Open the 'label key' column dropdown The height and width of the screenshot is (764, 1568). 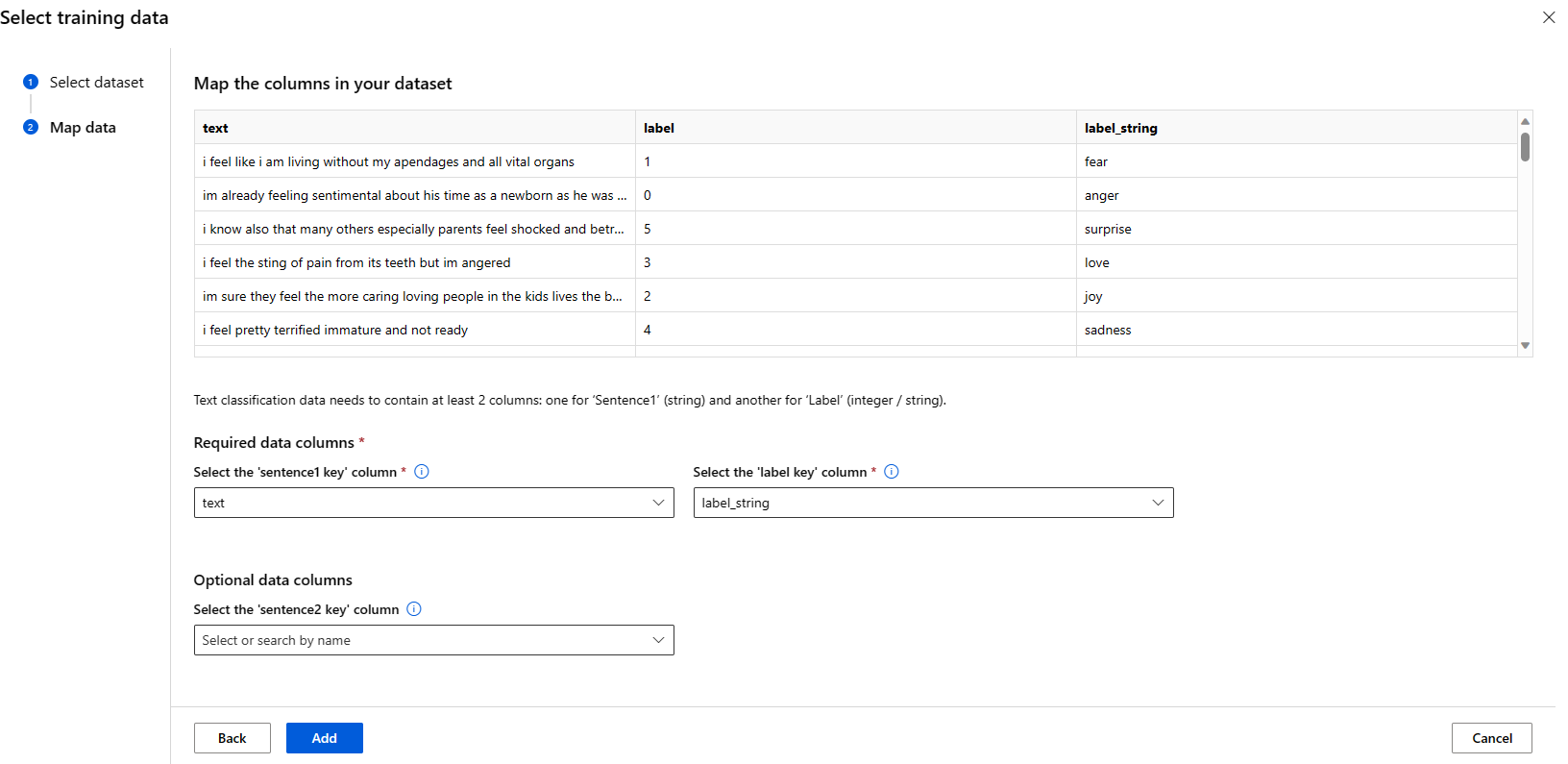(933, 503)
